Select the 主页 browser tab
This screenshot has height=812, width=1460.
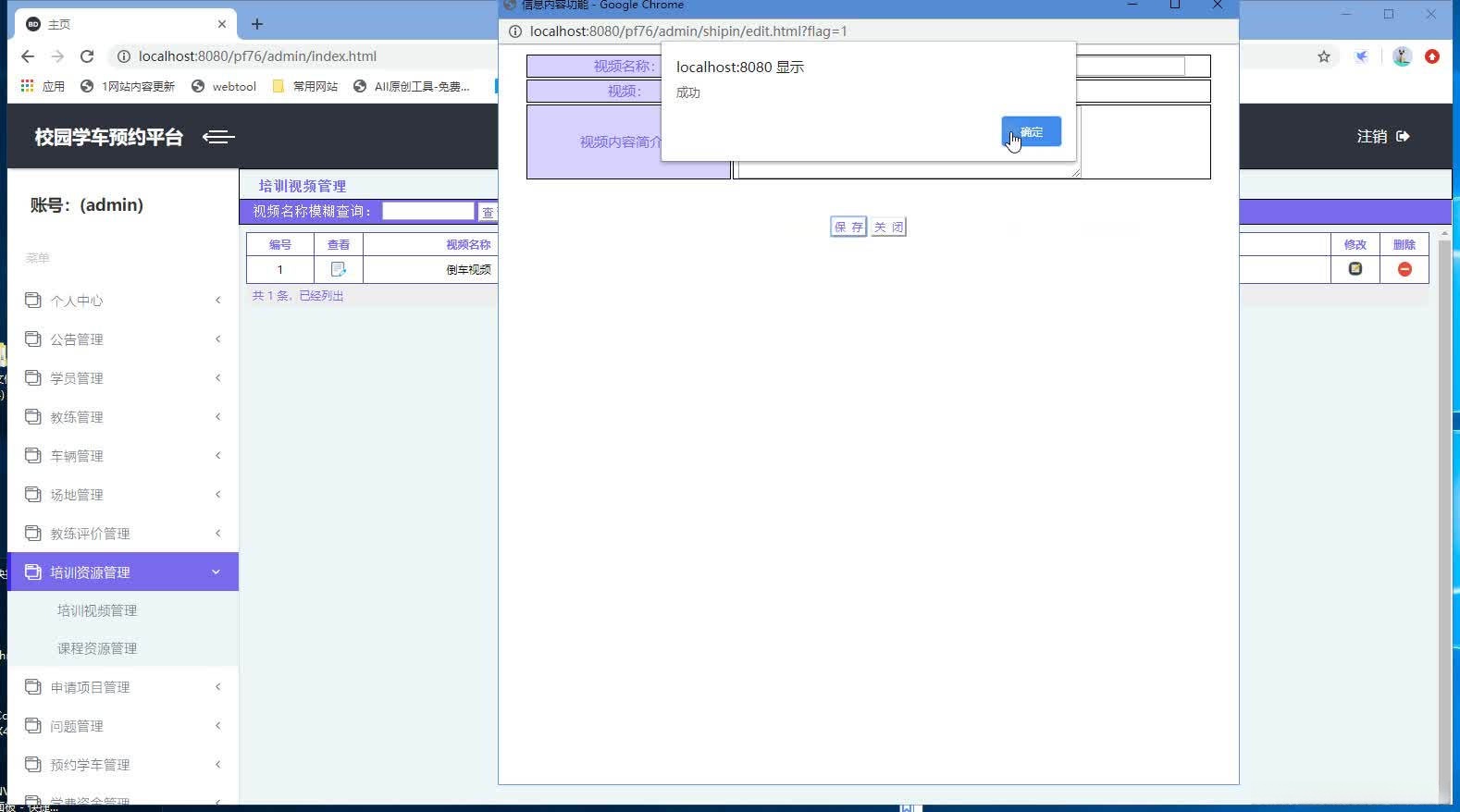click(125, 24)
